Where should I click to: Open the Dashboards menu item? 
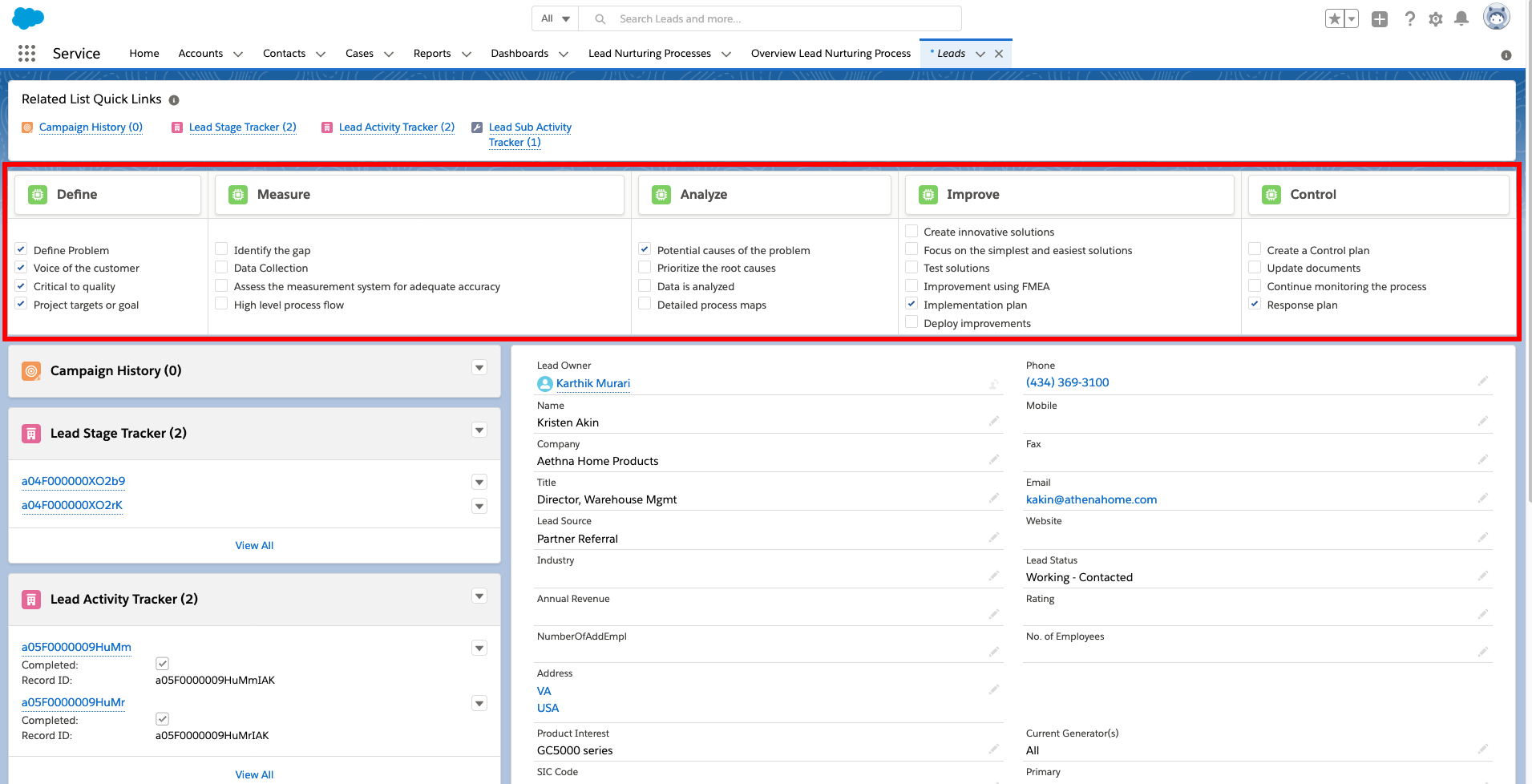click(x=519, y=53)
